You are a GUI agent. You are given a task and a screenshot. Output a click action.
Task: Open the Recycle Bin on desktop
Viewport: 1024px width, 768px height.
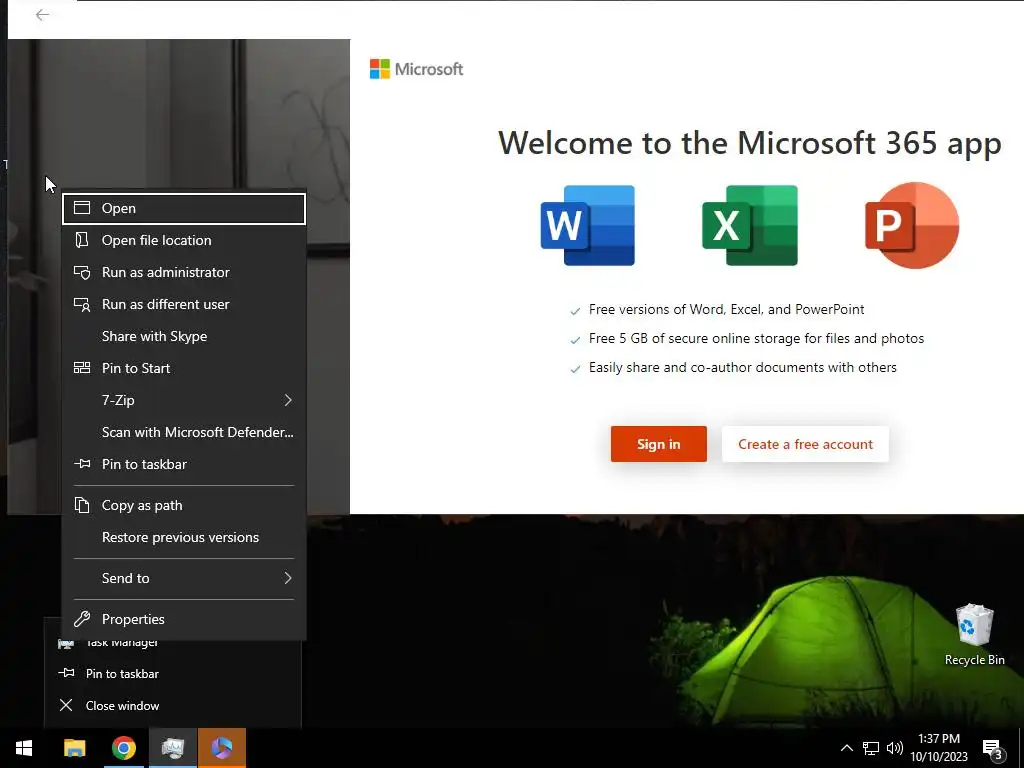[974, 635]
